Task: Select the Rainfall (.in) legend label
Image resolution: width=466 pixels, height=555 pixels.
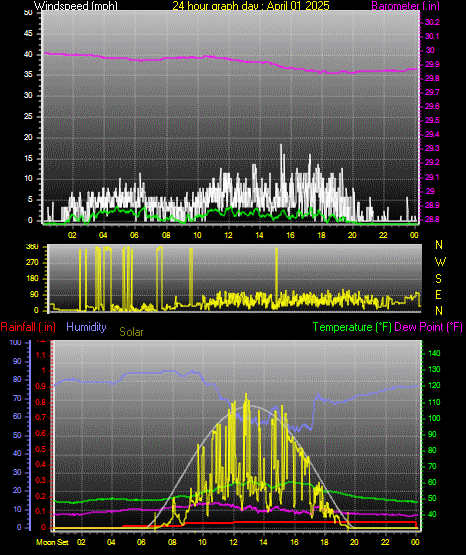Action: click(28, 327)
